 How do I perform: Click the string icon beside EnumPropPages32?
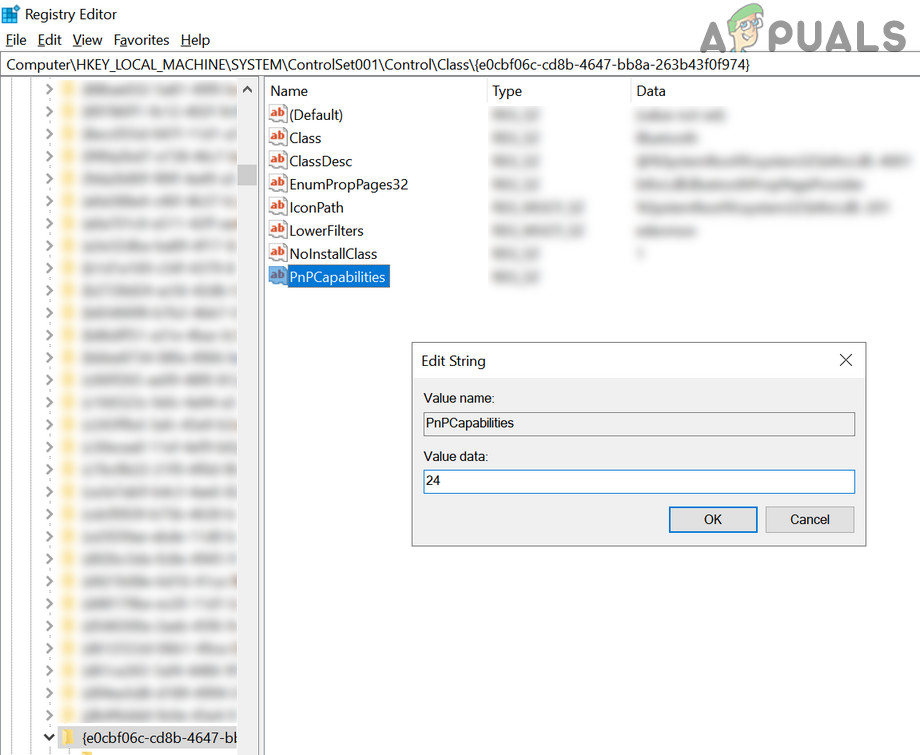pyautogui.click(x=278, y=184)
